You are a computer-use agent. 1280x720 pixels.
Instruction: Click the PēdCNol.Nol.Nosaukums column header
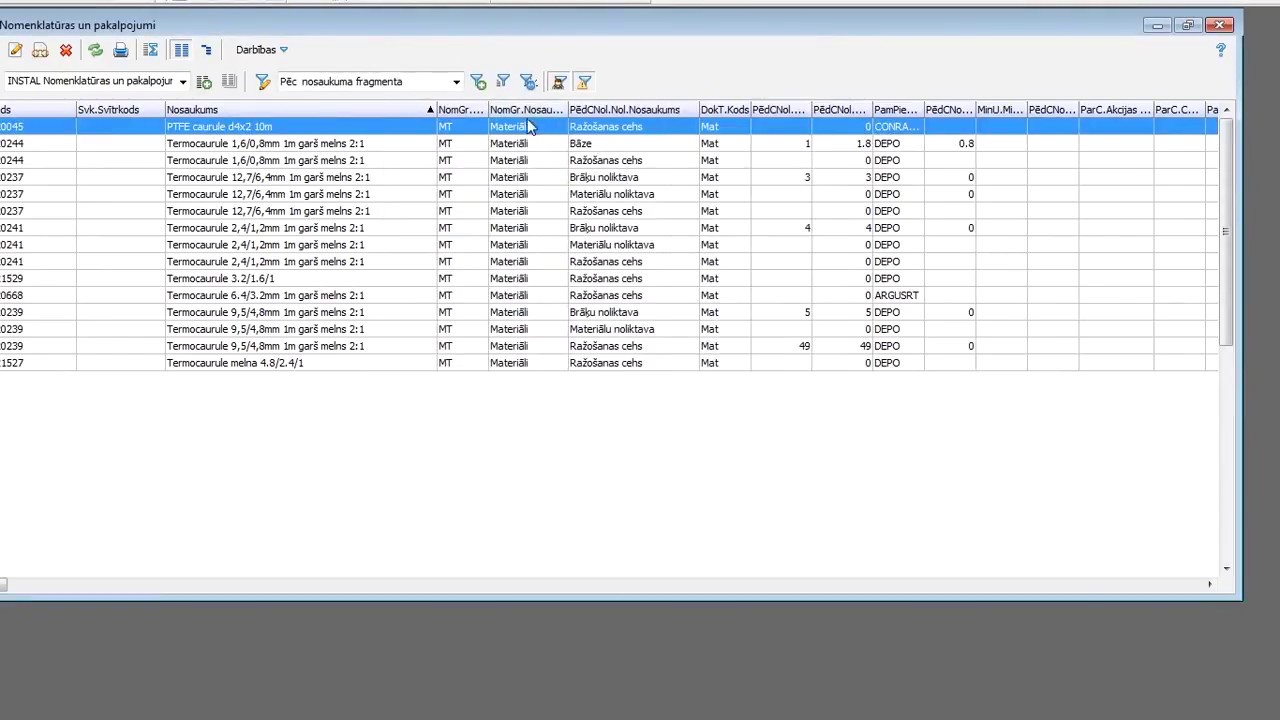pyautogui.click(x=632, y=110)
